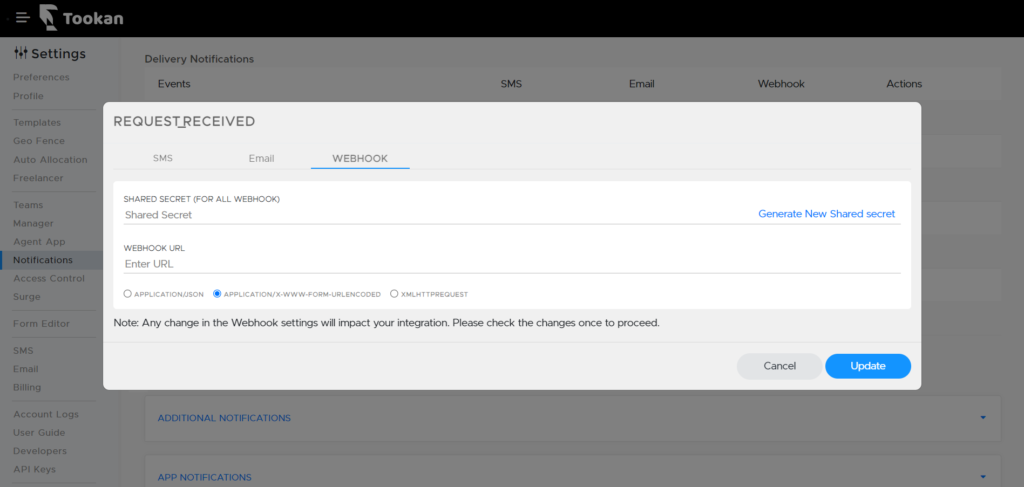Screen dimensions: 1024x487
Task: Click the REQUEST_RECEIVED dialog title
Action: coord(184,121)
